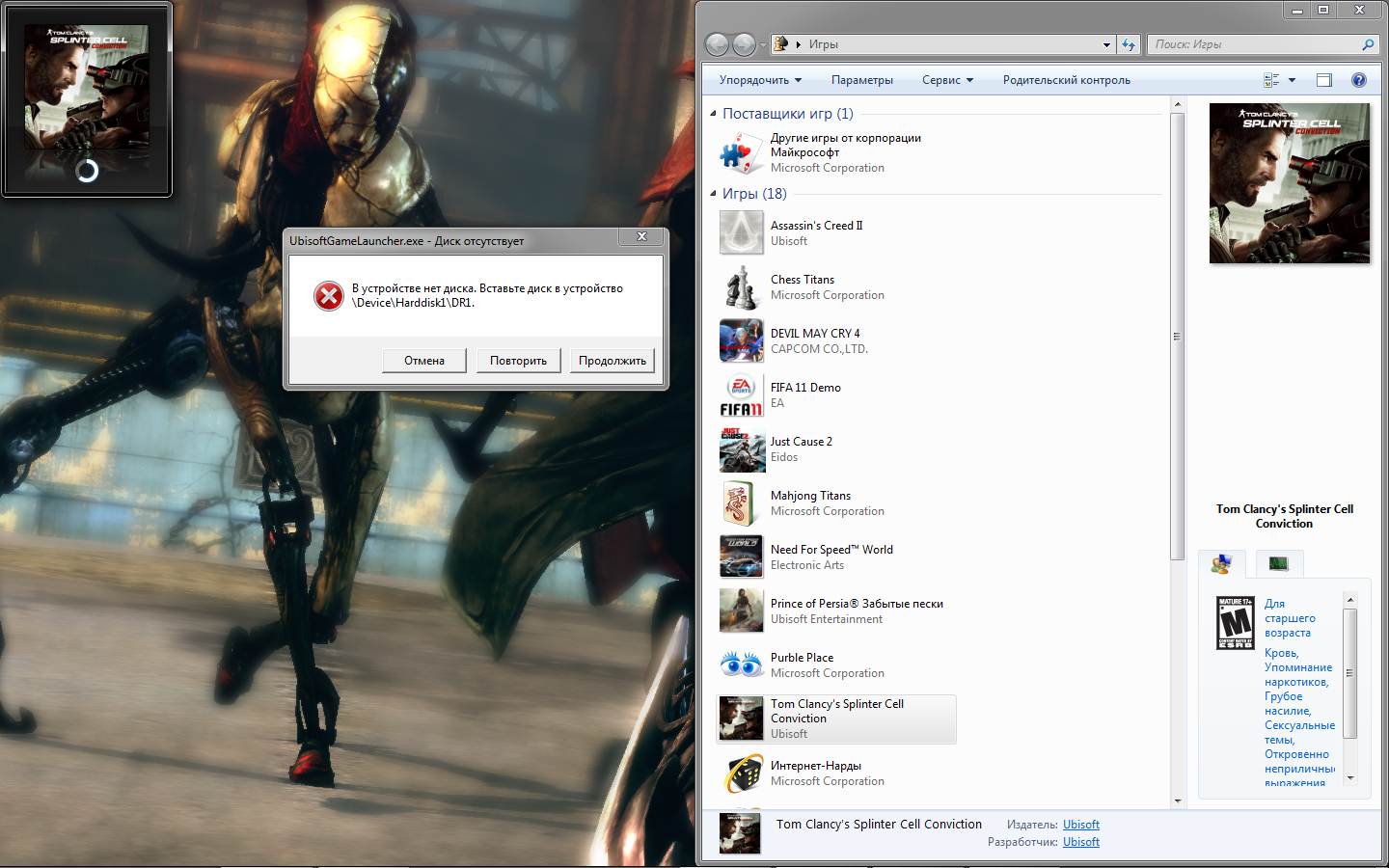1389x868 pixels.
Task: Select the Purble Place title text
Action: [802, 658]
